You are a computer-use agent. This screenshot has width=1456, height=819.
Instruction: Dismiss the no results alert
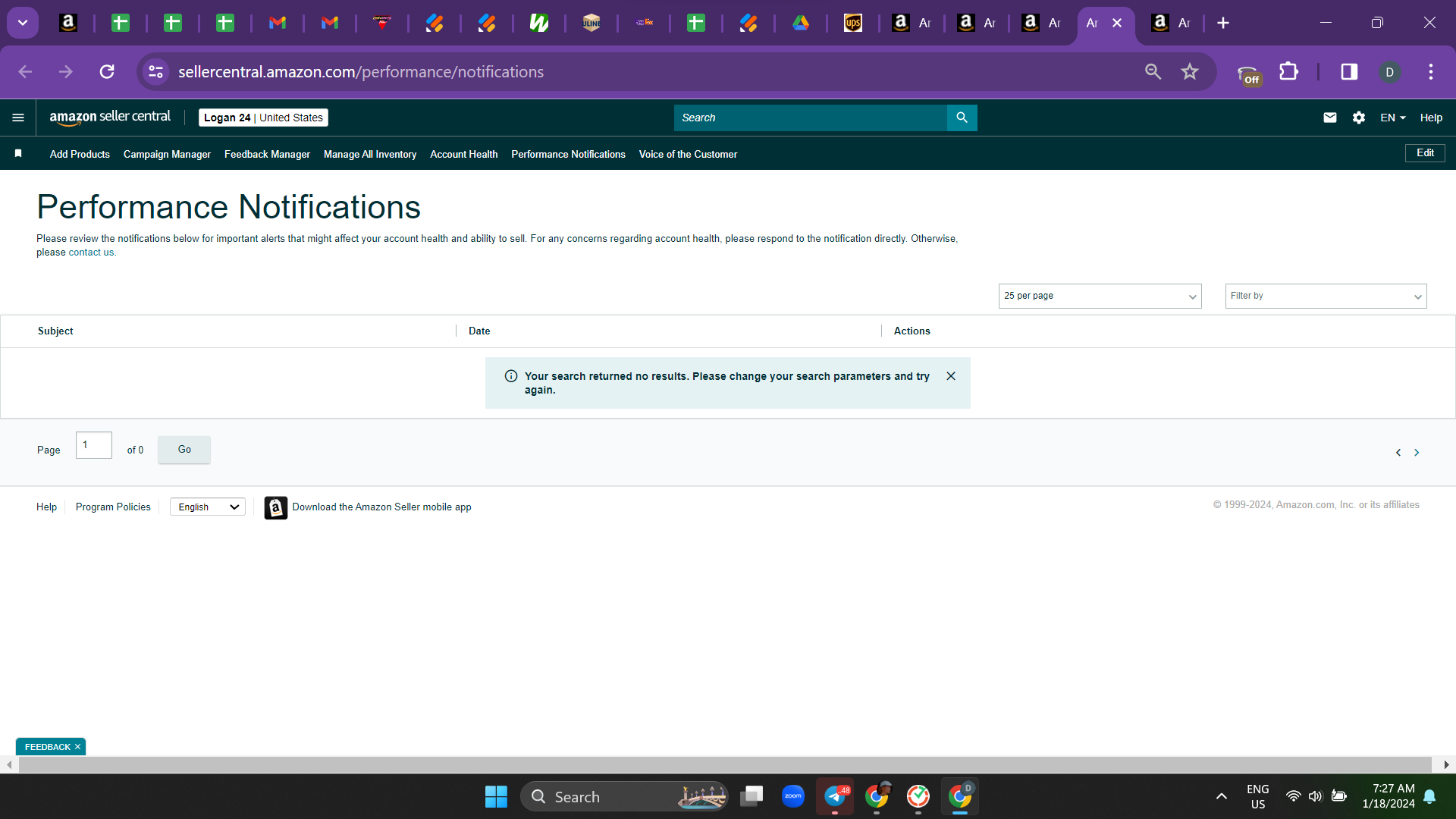(x=950, y=376)
